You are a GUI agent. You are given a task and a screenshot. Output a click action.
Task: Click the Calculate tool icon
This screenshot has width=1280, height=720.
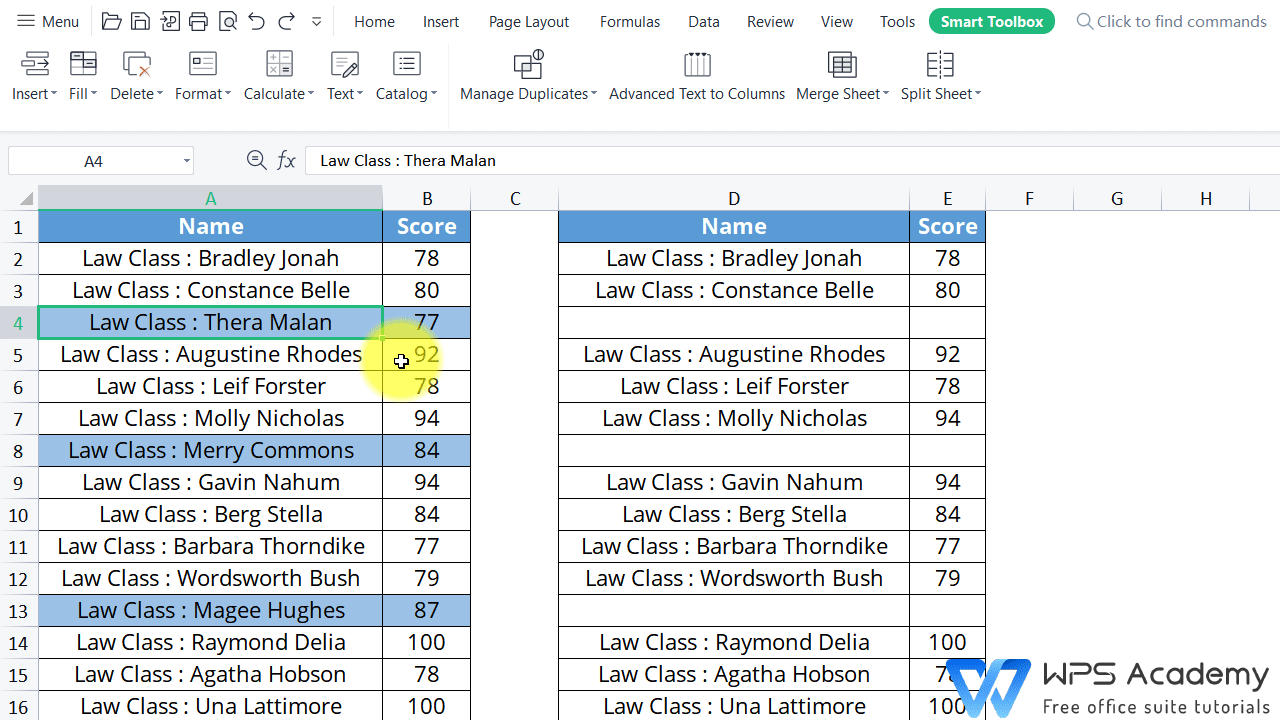279,65
